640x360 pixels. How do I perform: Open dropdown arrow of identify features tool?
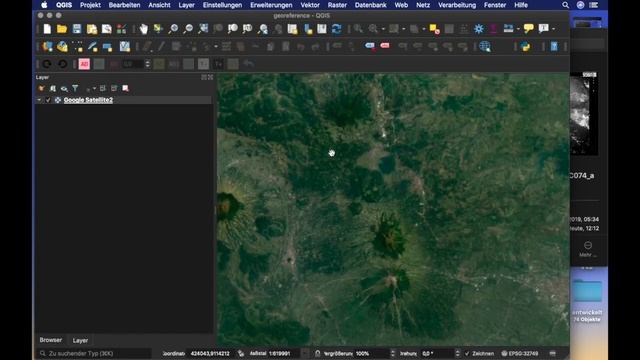[x=383, y=29]
